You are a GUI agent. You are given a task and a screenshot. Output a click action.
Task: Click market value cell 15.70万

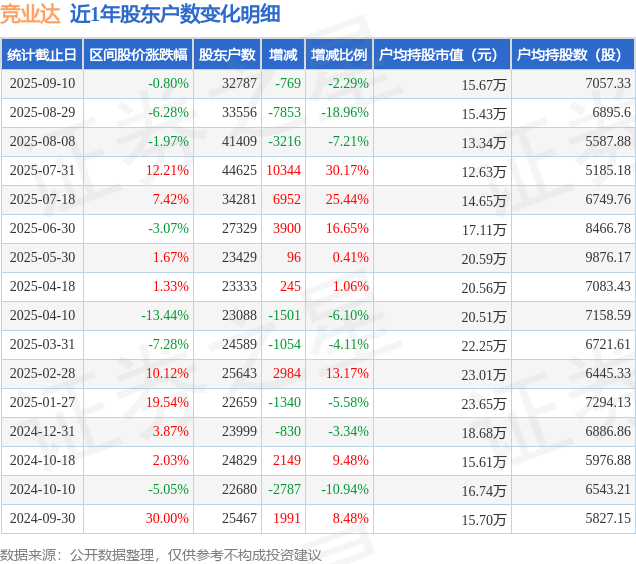(484, 520)
